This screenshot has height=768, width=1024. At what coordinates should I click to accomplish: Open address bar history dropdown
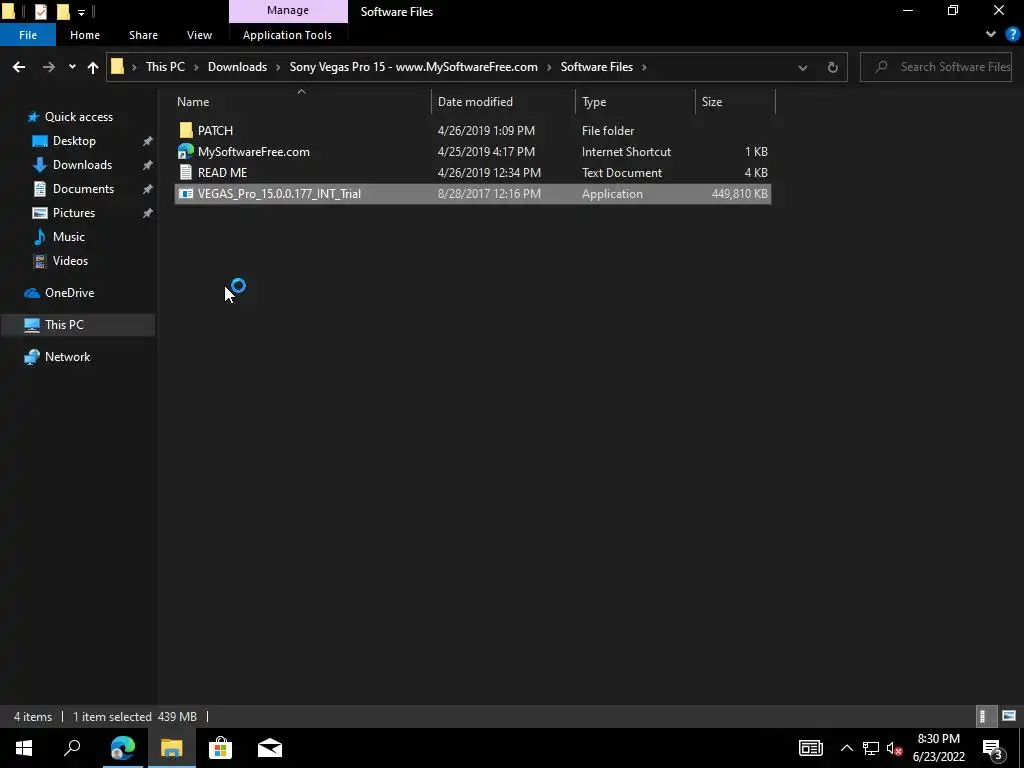tap(803, 67)
